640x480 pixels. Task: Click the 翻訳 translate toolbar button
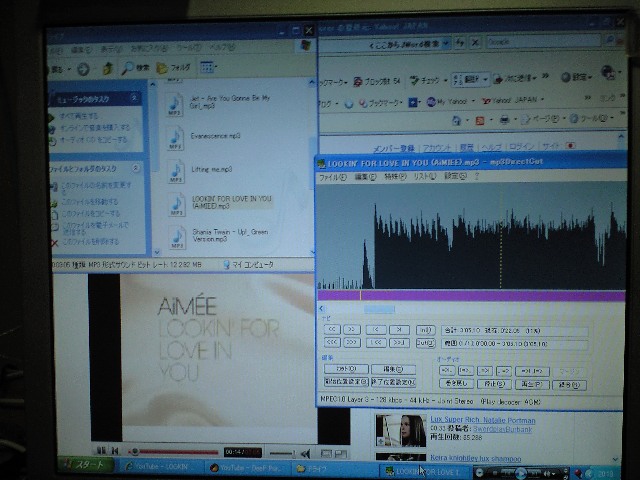pyautogui.click(x=469, y=79)
